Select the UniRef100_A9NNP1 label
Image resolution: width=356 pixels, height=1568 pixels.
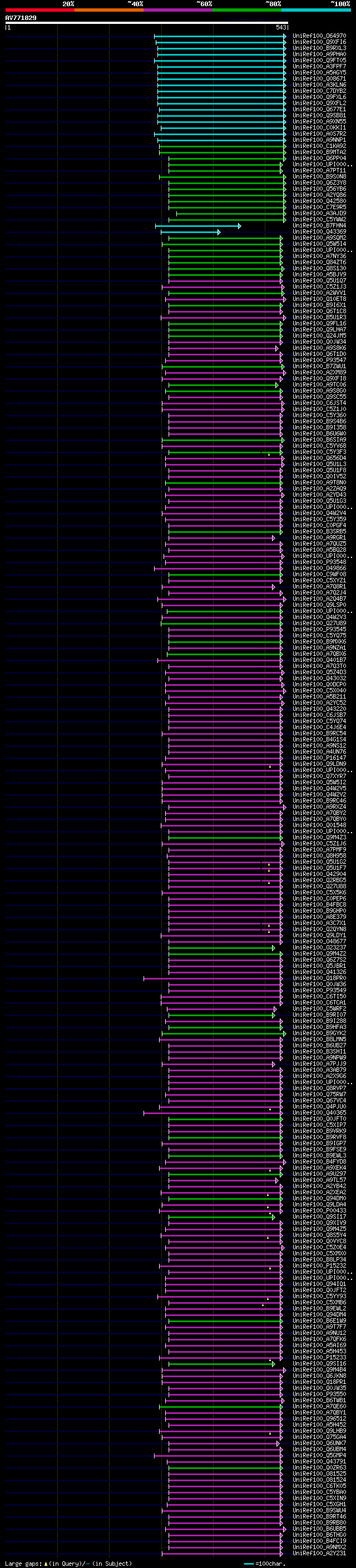tap(319, 140)
